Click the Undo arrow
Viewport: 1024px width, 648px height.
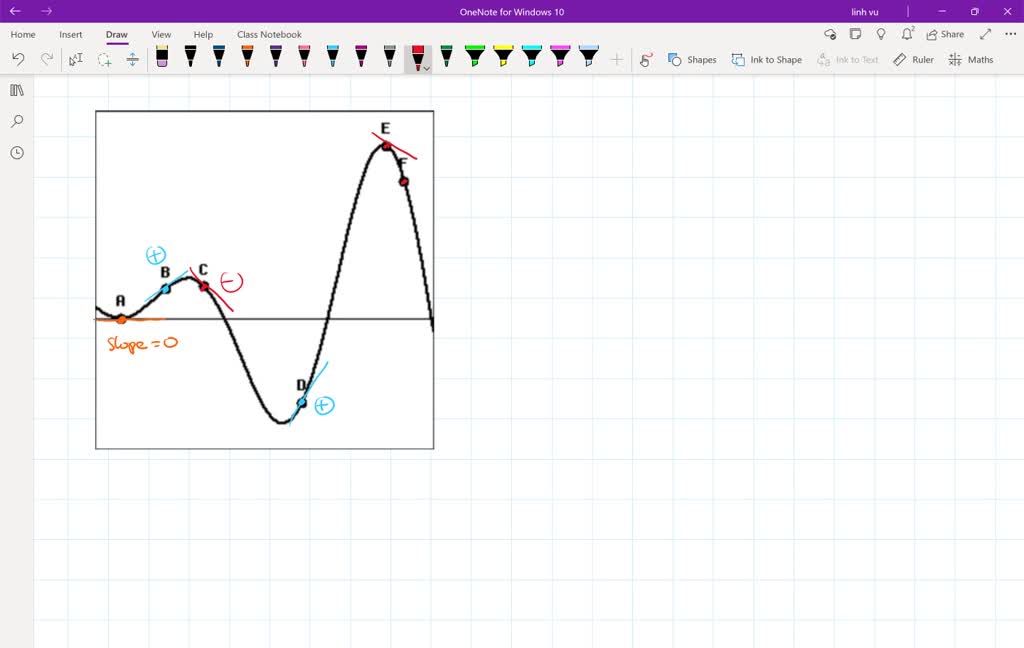tap(17, 58)
